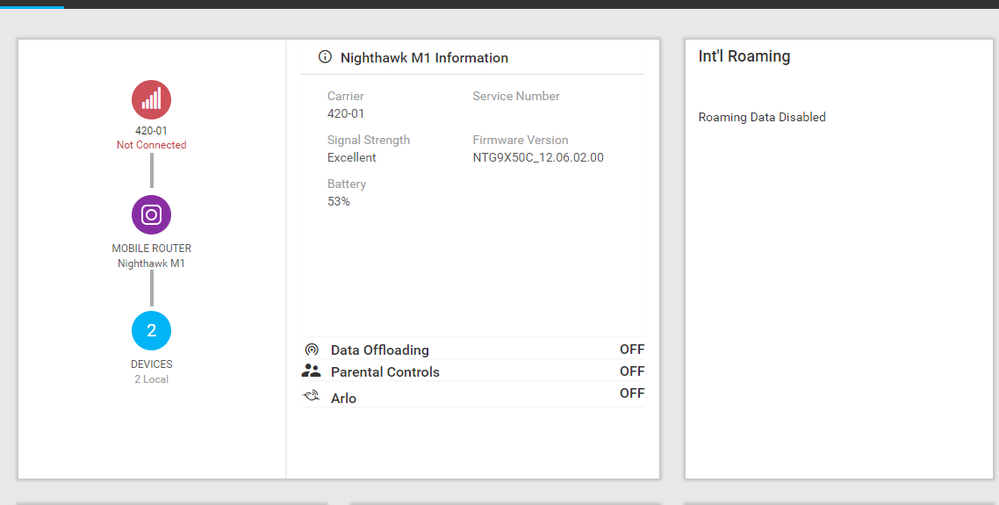Open the purple Mobile Router icon
The image size is (999, 505).
pyautogui.click(x=151, y=215)
